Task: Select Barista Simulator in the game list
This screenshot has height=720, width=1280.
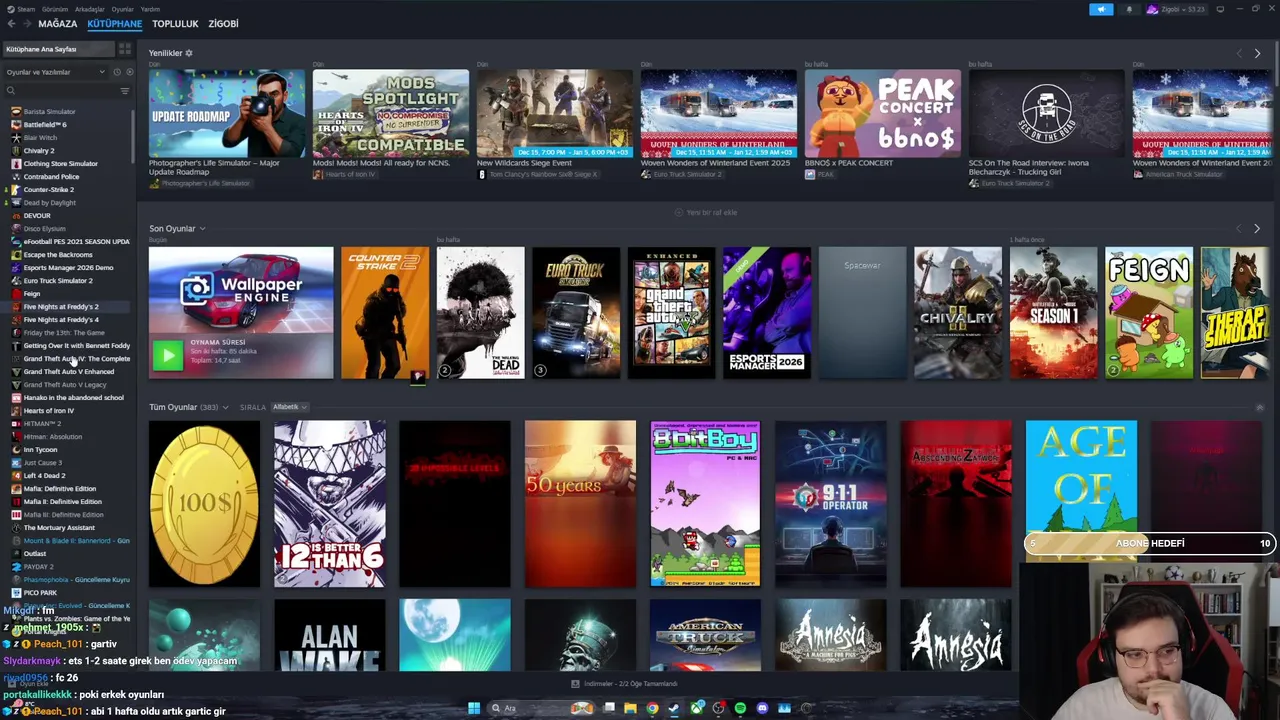Action: click(x=50, y=112)
